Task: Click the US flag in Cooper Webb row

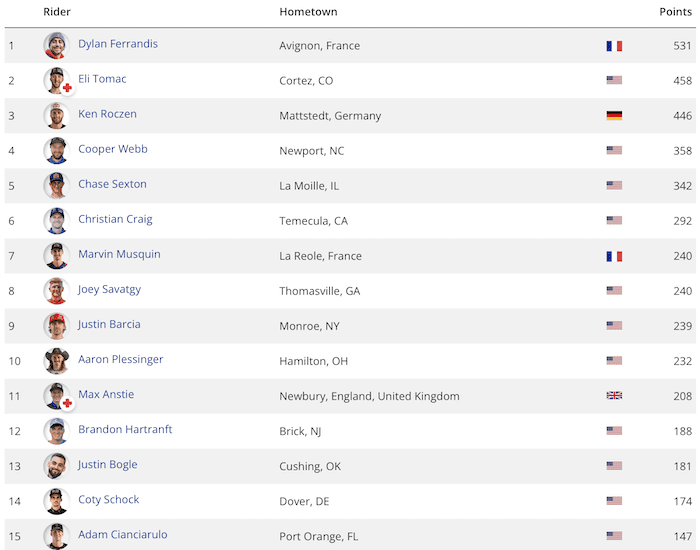Action: point(614,150)
